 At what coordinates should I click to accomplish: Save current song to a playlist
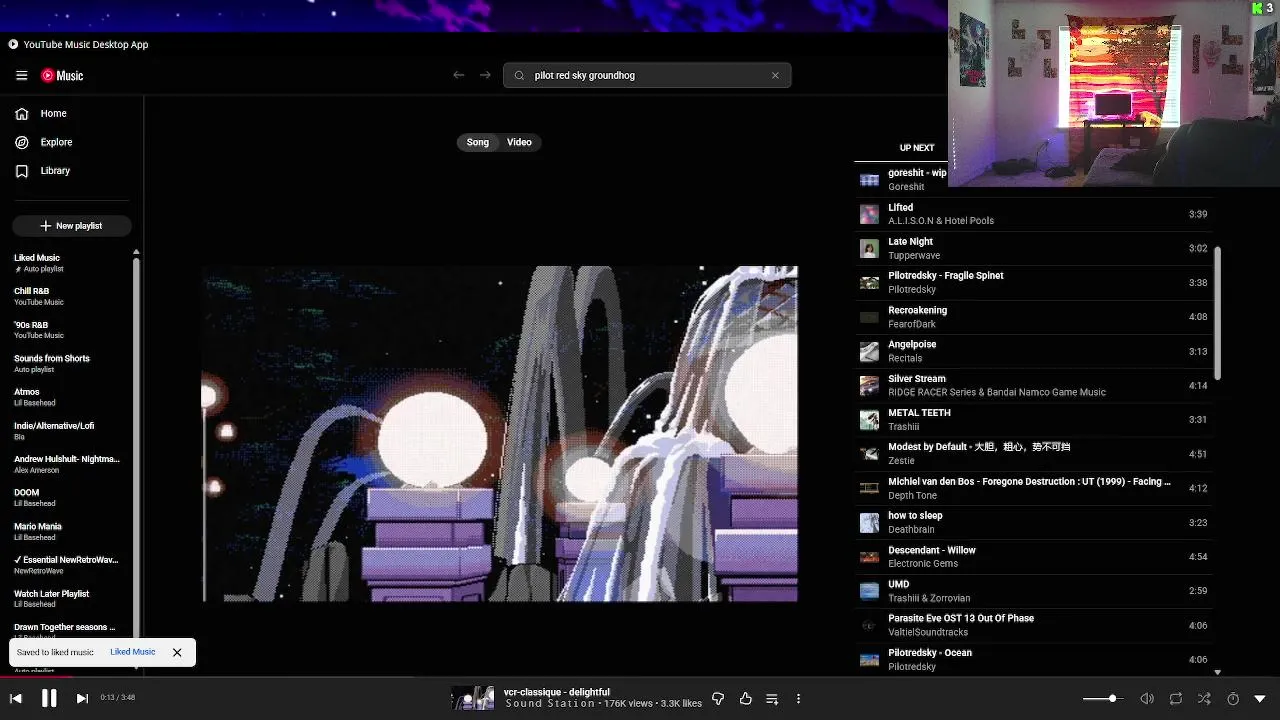[x=772, y=699]
